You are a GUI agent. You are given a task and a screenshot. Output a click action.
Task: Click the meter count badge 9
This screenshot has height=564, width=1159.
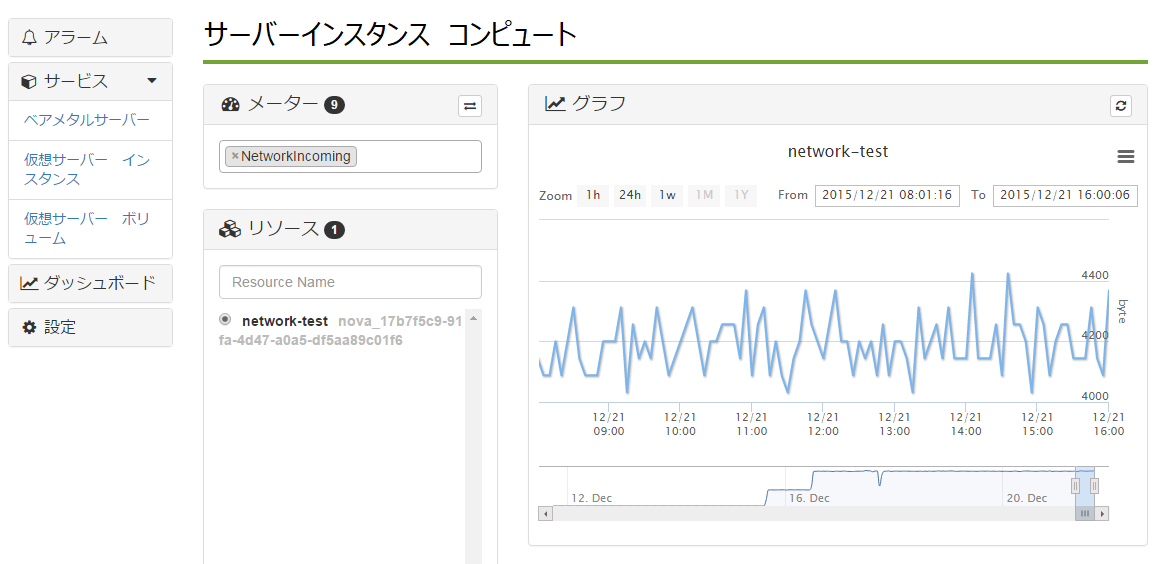point(334,105)
